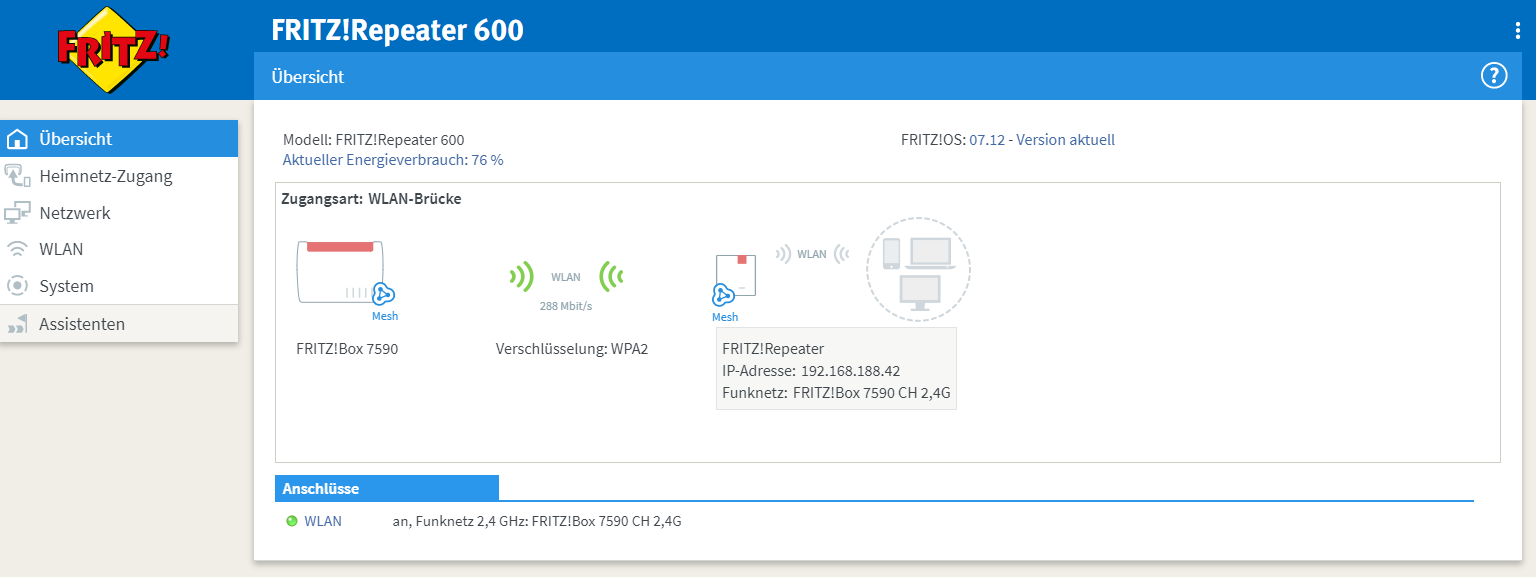Click the 07.12 - Version aktuell link
This screenshot has height=577, width=1536.
pyautogui.click(x=1042, y=140)
